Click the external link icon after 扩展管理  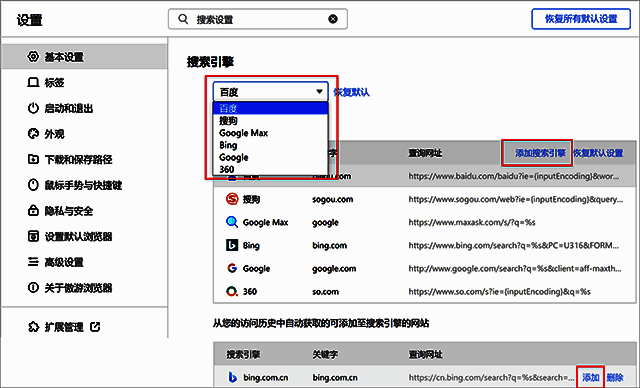[95, 326]
